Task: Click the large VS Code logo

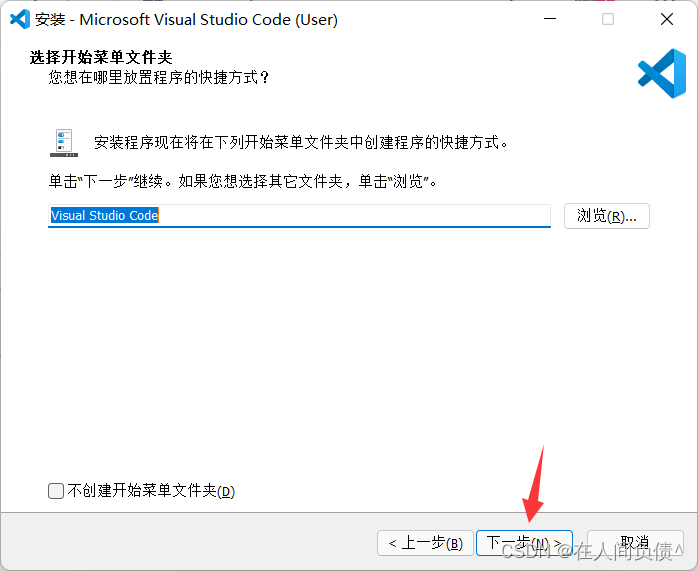Action: tap(662, 73)
